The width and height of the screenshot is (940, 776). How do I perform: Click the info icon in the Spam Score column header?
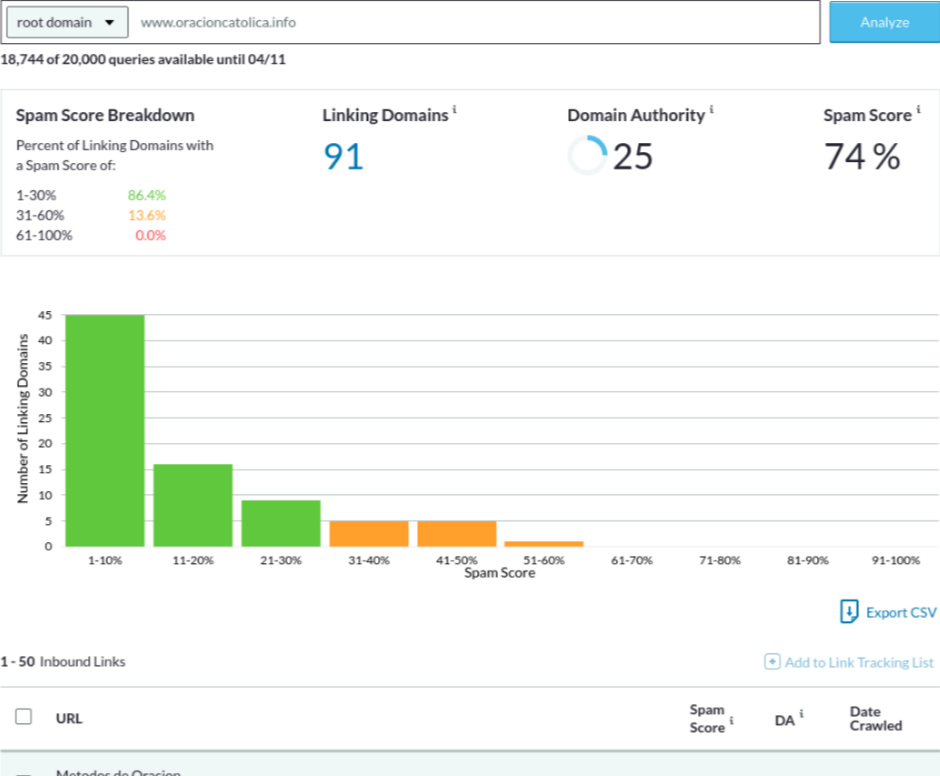[732, 719]
